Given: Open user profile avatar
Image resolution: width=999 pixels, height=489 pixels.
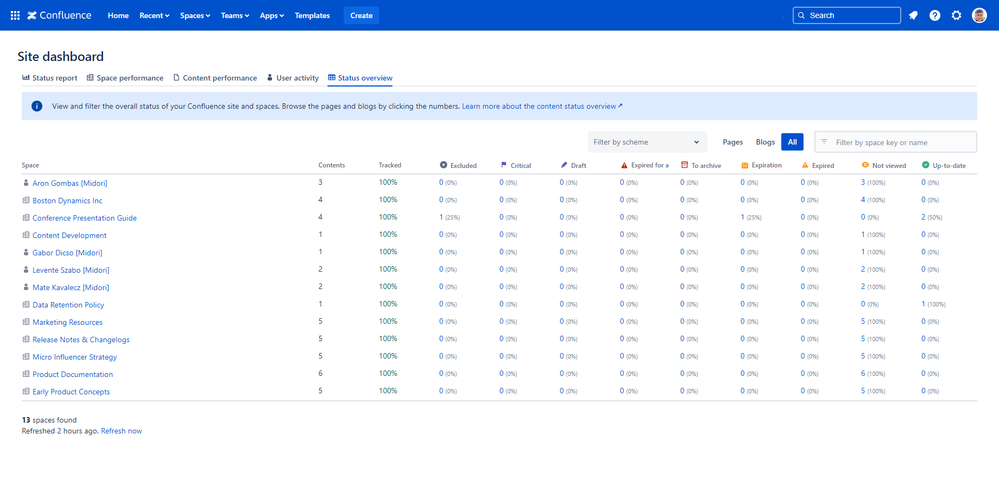Looking at the screenshot, I should coord(979,16).
